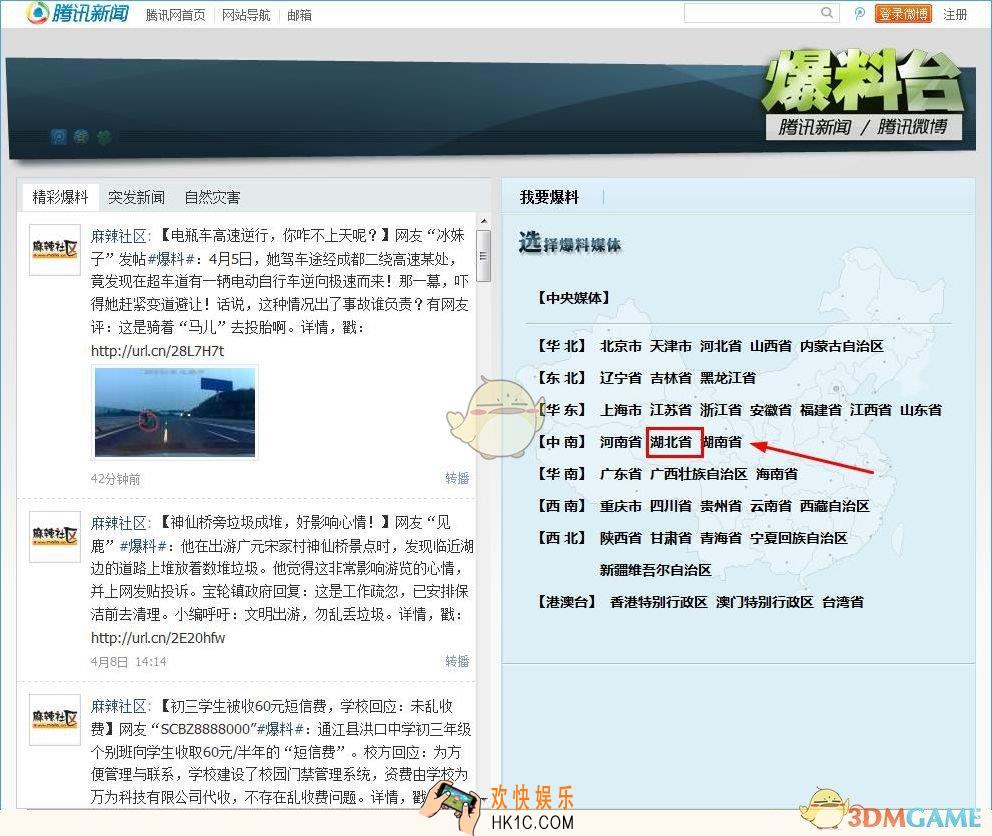Select 河北省 region
Screen dimensions: 992x836
tap(721, 346)
